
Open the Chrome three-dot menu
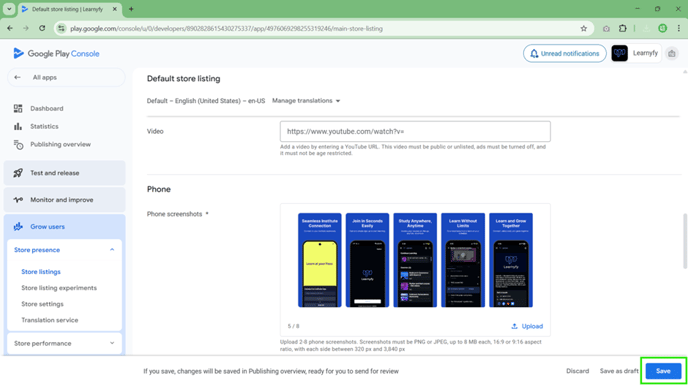[679, 29]
